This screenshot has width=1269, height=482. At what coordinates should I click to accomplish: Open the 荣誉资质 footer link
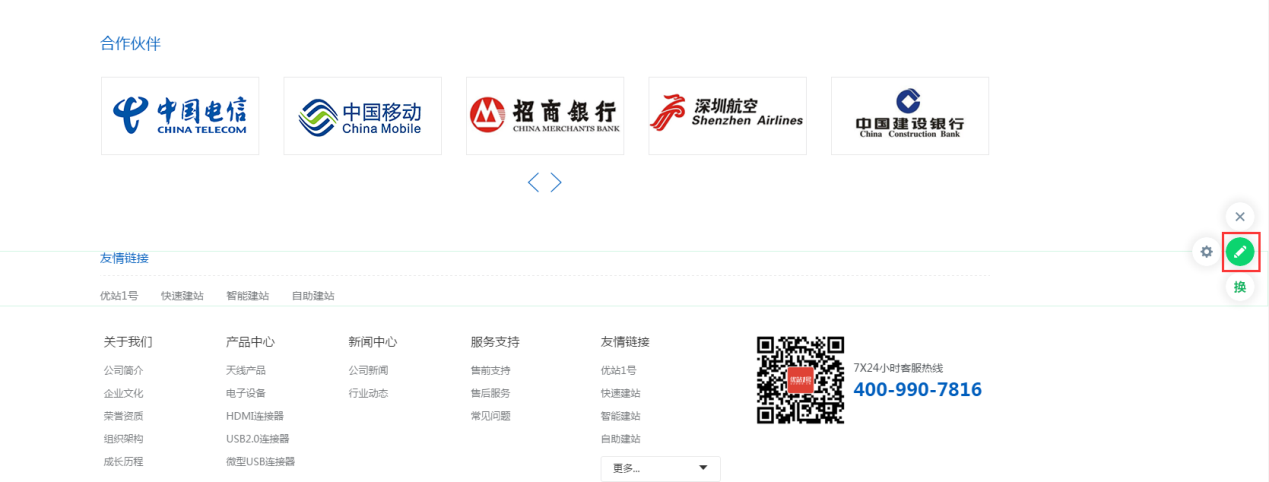click(123, 416)
